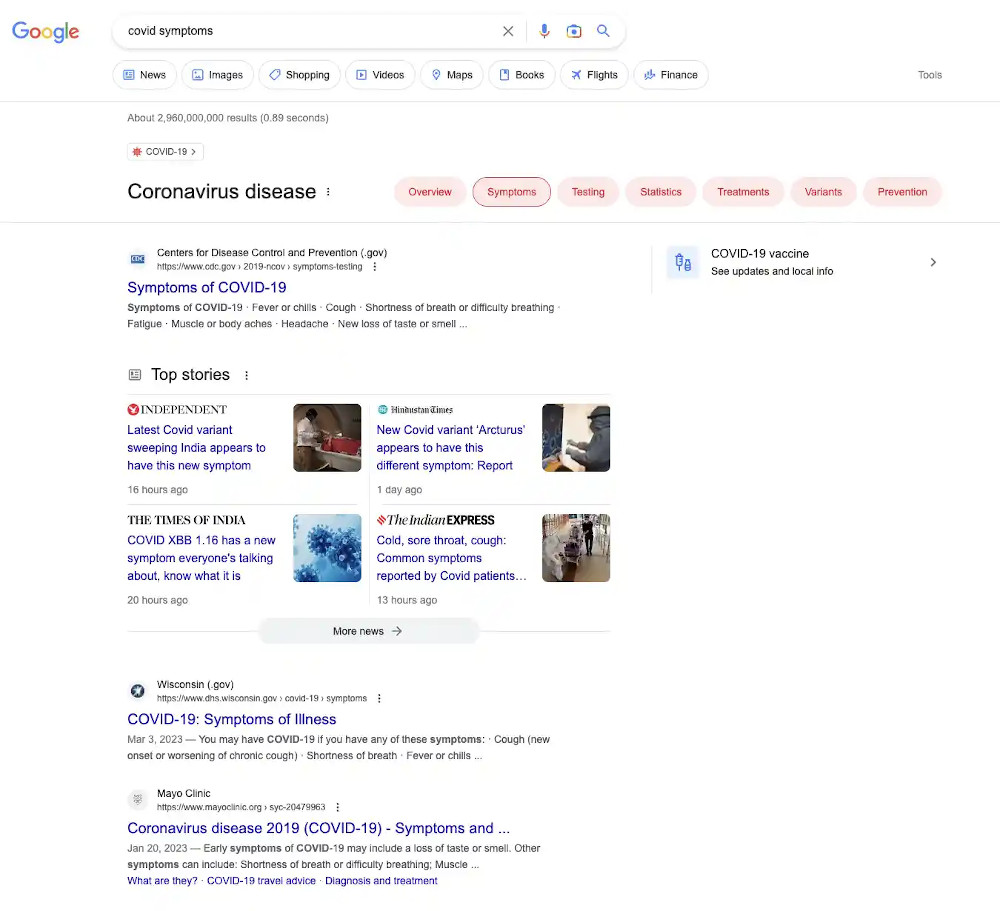Follow the COVID-19 travel advice sitelink
The width and height of the screenshot is (1000, 911).
click(x=261, y=881)
